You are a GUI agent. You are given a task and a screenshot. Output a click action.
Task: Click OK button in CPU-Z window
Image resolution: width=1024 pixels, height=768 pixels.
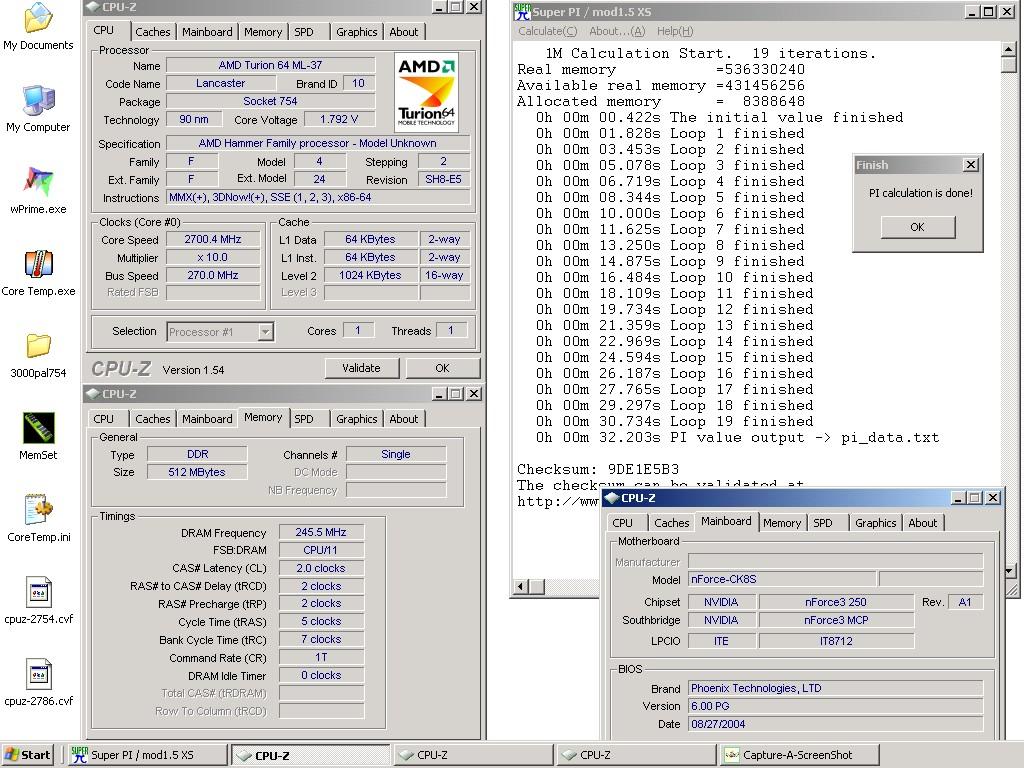[x=442, y=368]
